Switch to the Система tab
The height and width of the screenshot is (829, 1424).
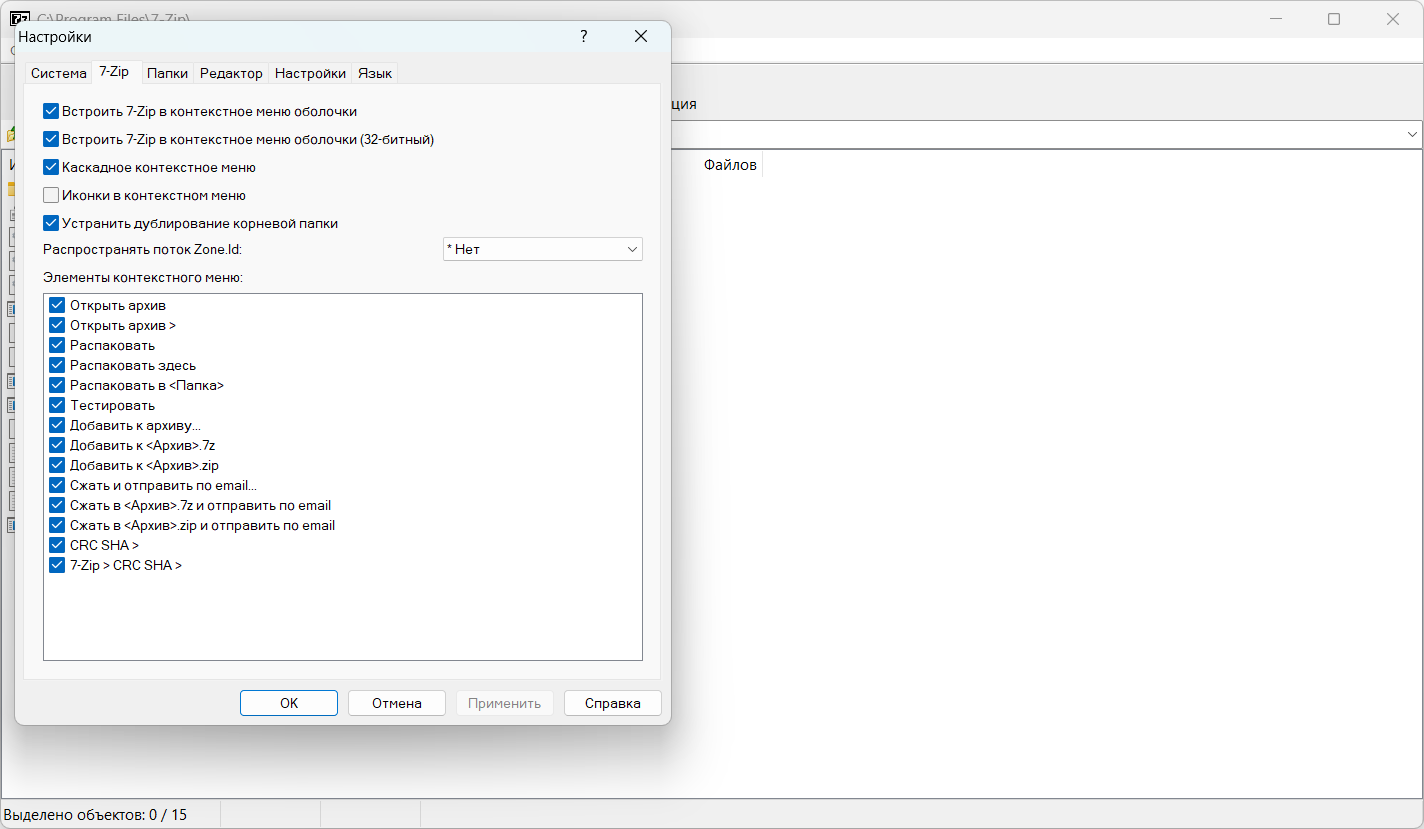[59, 73]
